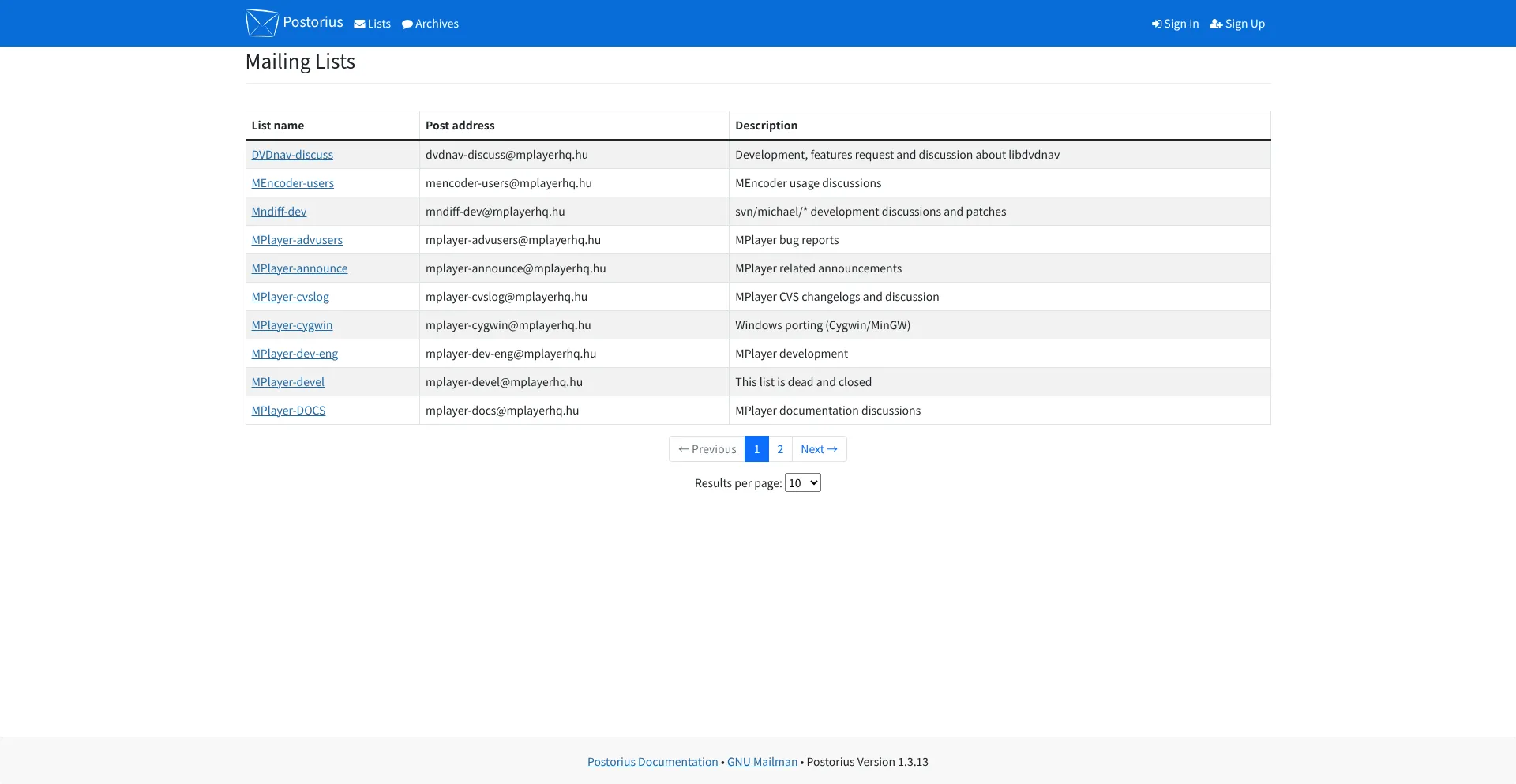Click 'Windows porting (Cygwin/MinGW)' description

[x=823, y=325]
